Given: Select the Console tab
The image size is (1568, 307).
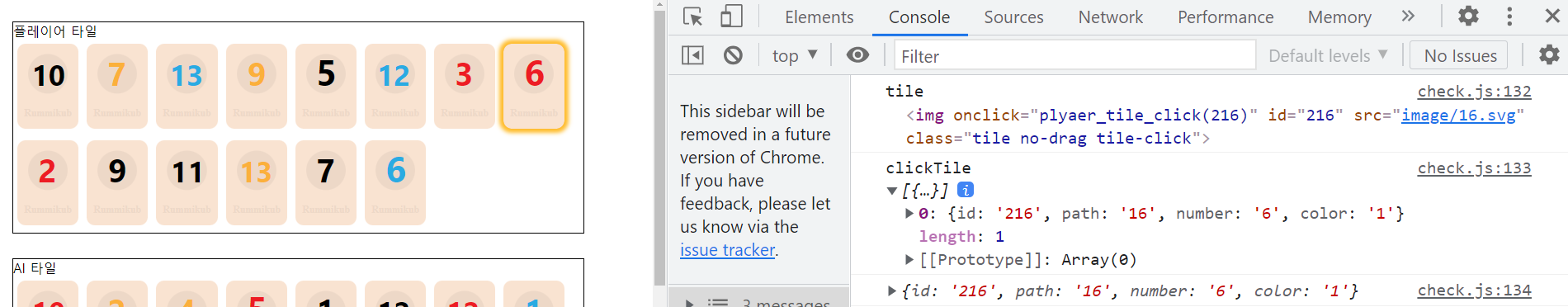Looking at the screenshot, I should [919, 17].
